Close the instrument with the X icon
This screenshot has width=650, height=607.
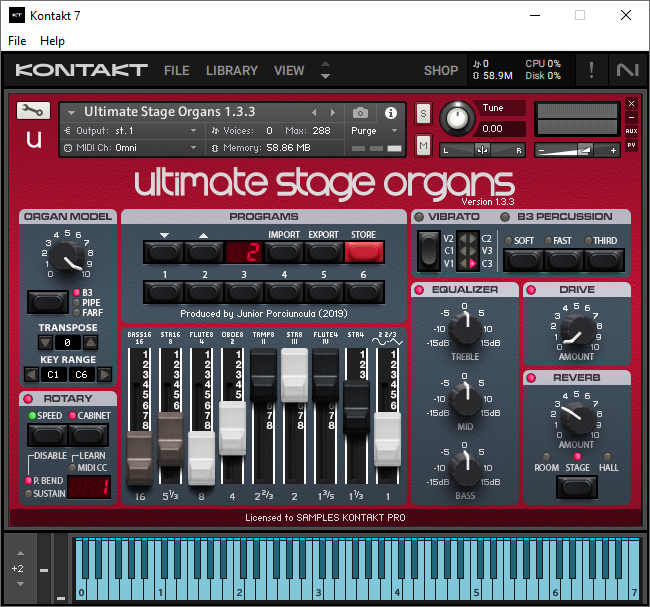pos(631,103)
